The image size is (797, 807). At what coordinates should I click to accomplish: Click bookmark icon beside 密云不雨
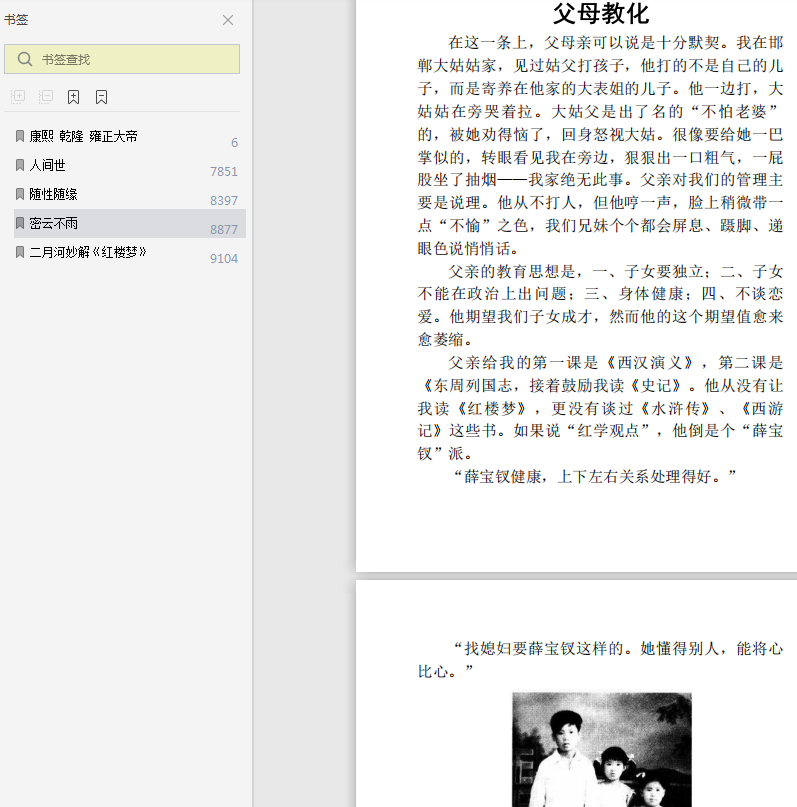tap(20, 223)
